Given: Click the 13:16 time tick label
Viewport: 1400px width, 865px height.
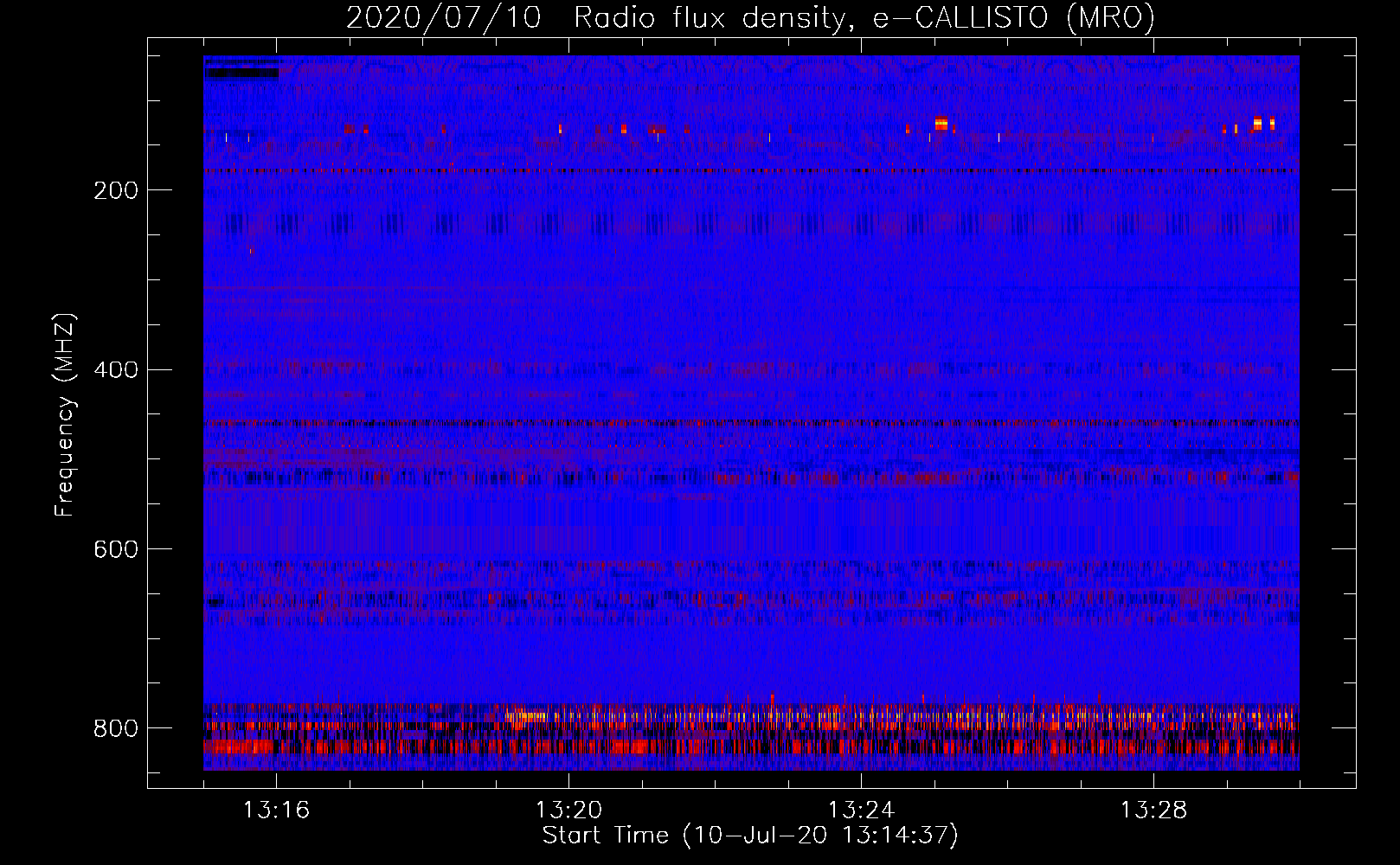Looking at the screenshot, I should coord(276,811).
